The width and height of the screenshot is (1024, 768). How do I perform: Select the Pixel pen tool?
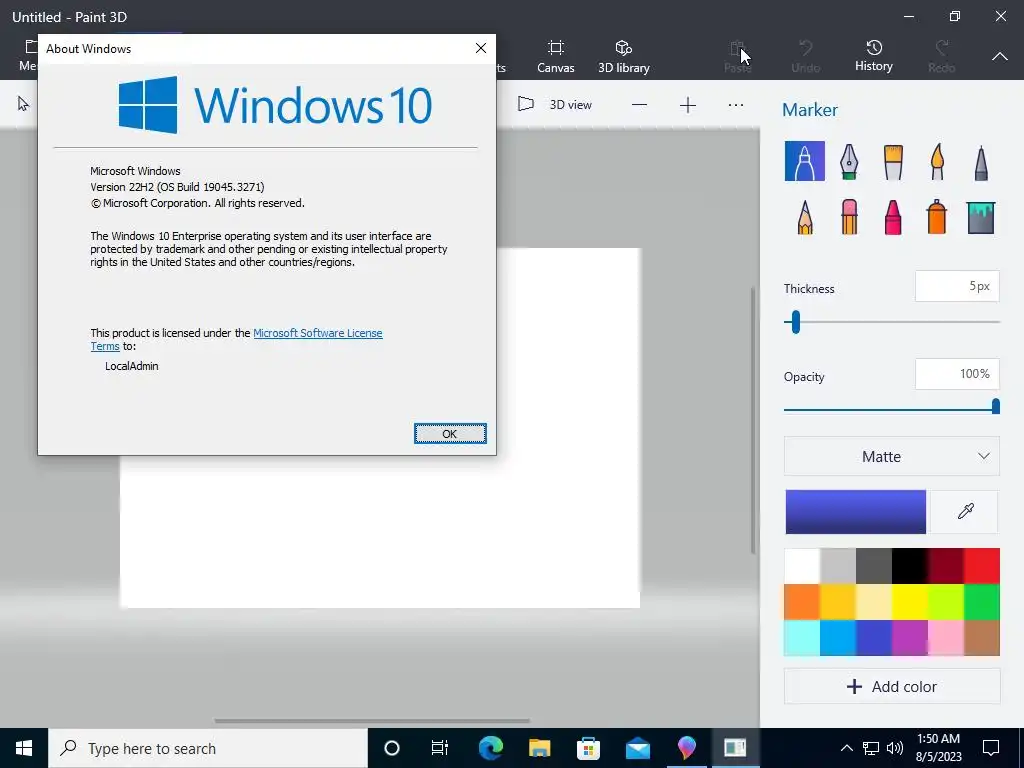click(980, 161)
